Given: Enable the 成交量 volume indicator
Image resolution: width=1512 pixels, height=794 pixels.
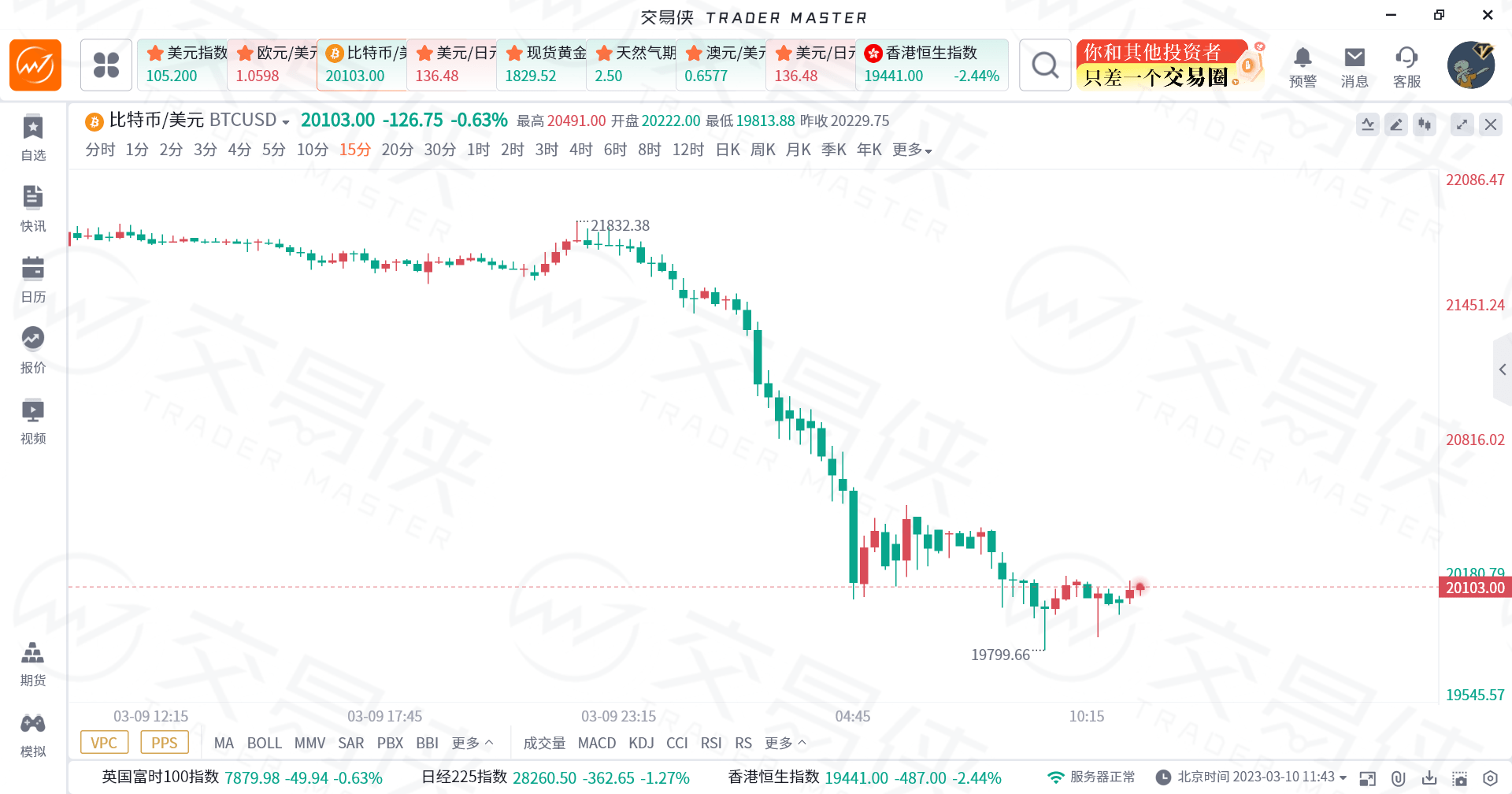Looking at the screenshot, I should click(x=544, y=743).
